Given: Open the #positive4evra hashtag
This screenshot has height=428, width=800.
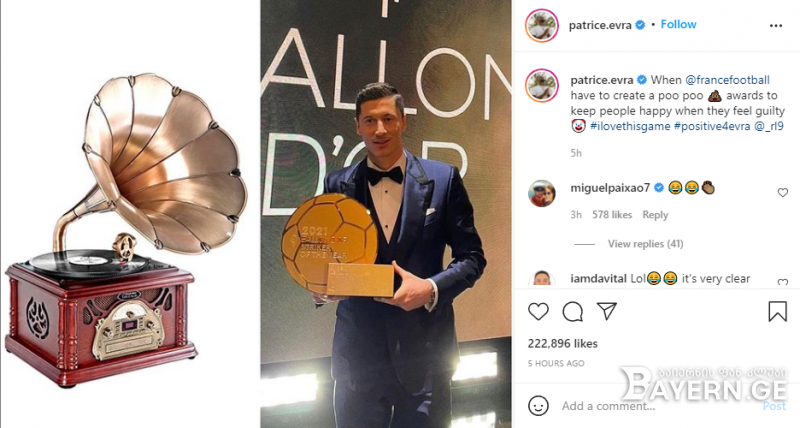Looking at the screenshot, I should pos(712,126).
